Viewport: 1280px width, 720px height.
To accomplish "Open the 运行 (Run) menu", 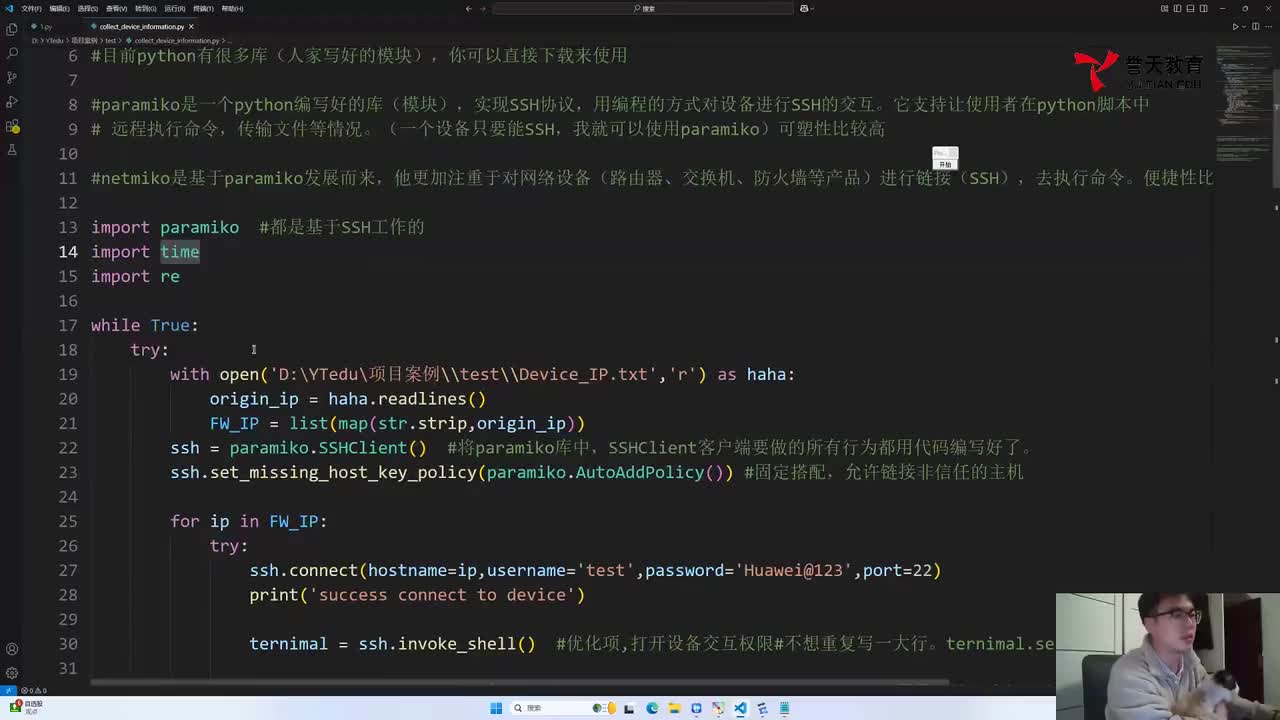I will 174,8.
